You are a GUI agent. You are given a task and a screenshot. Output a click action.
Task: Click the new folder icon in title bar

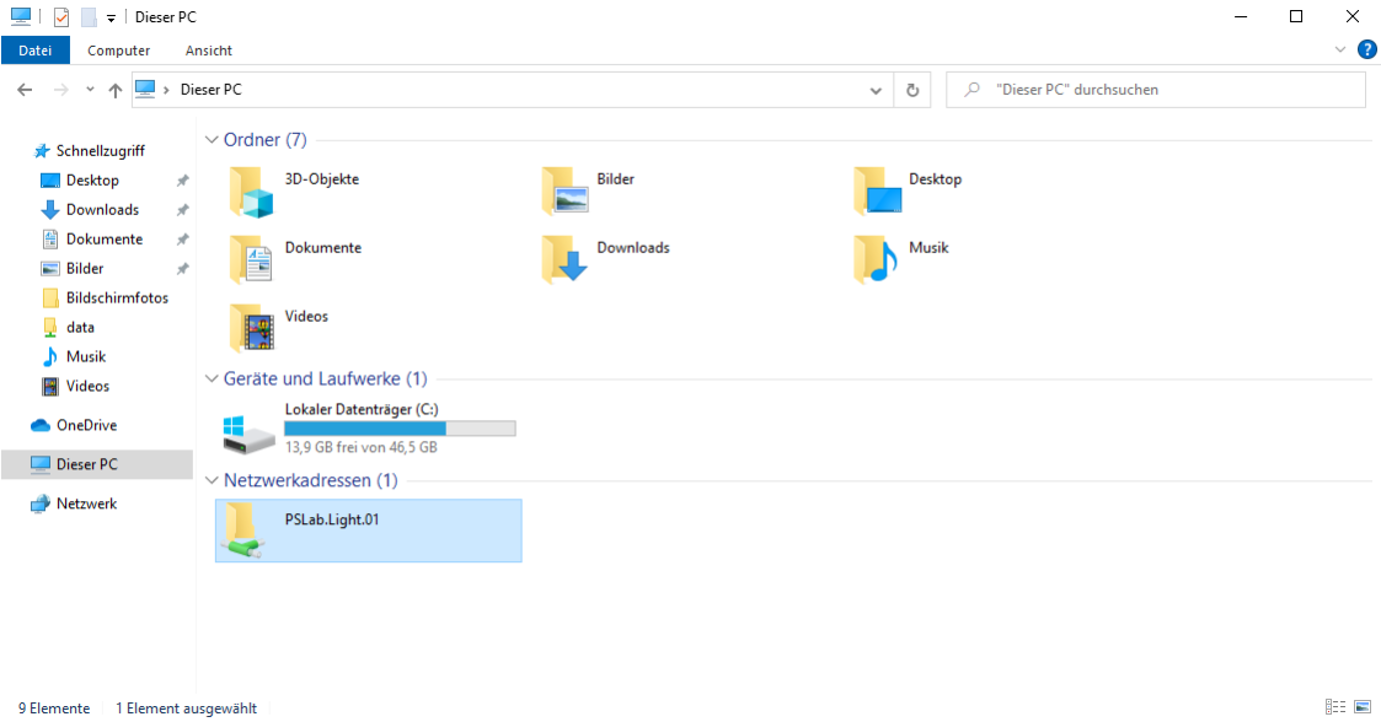click(89, 17)
